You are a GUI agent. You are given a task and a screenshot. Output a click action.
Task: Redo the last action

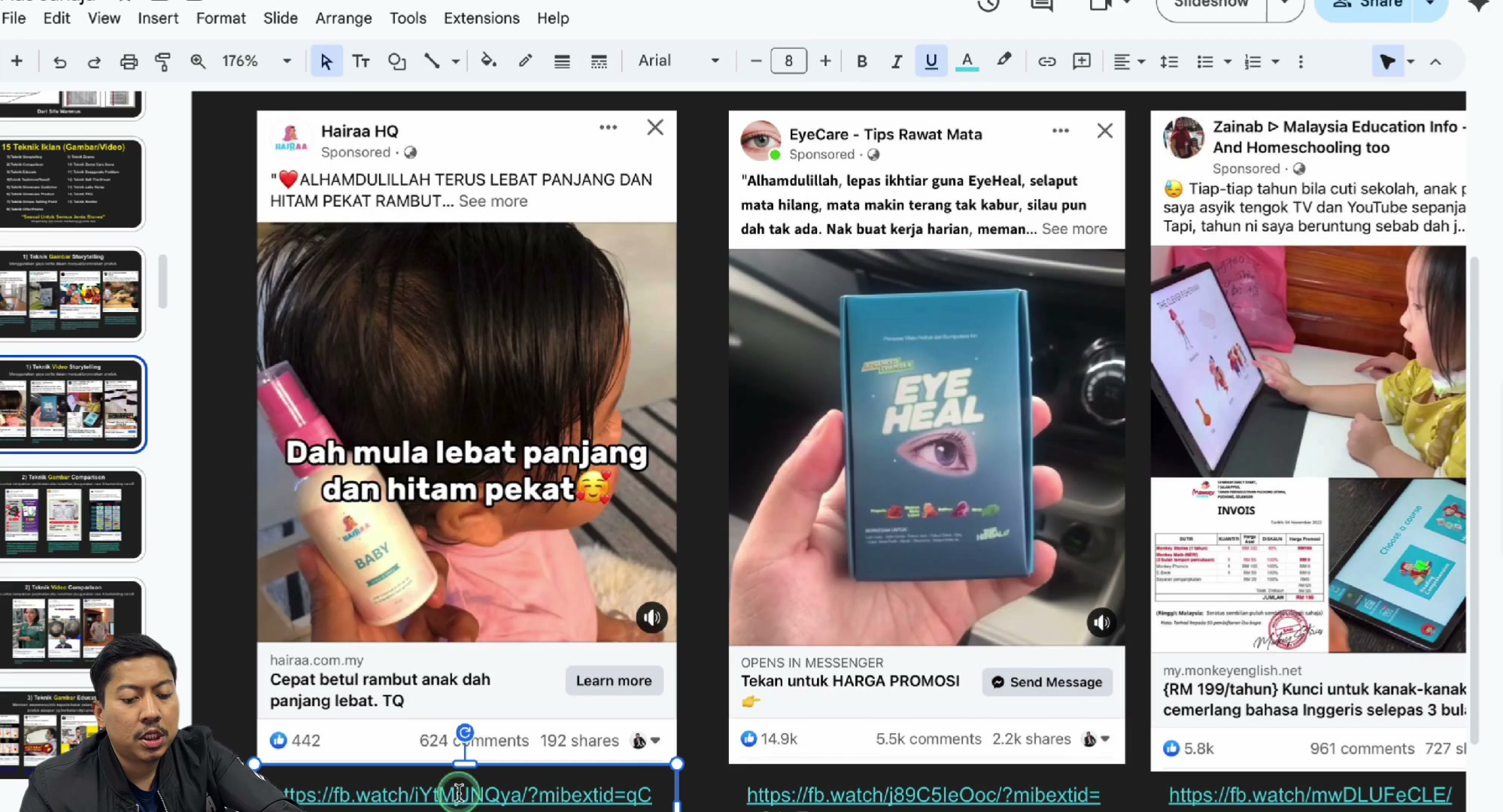[x=94, y=62]
